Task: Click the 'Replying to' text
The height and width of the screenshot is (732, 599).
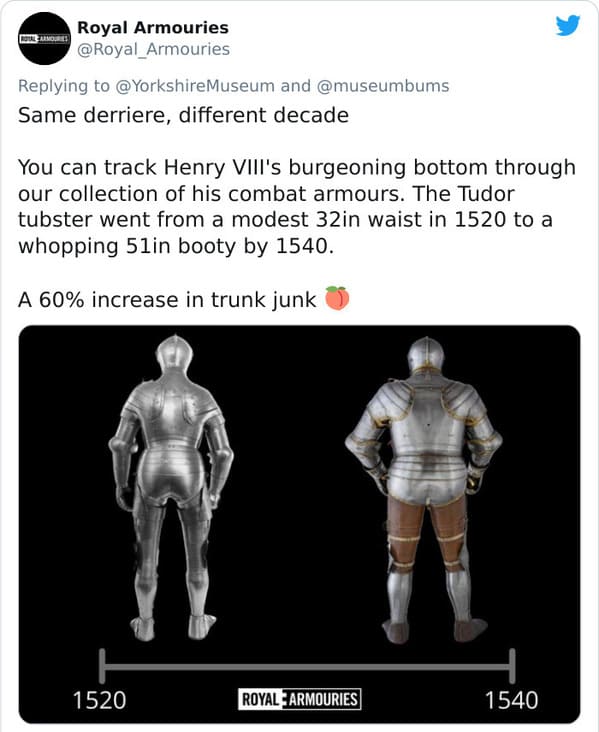Action: [63, 86]
